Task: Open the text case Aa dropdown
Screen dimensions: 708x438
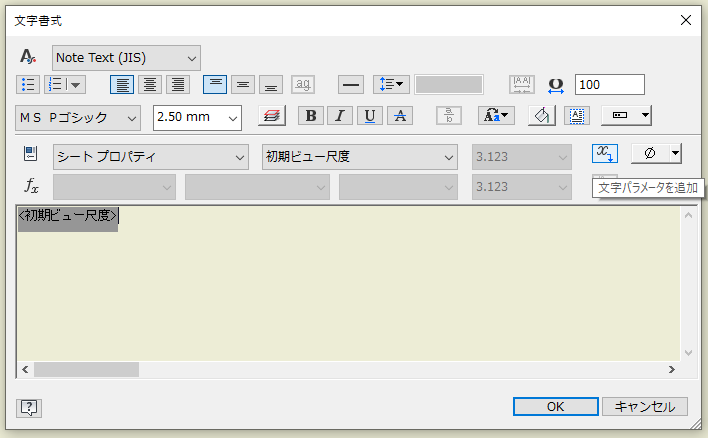Action: point(496,116)
